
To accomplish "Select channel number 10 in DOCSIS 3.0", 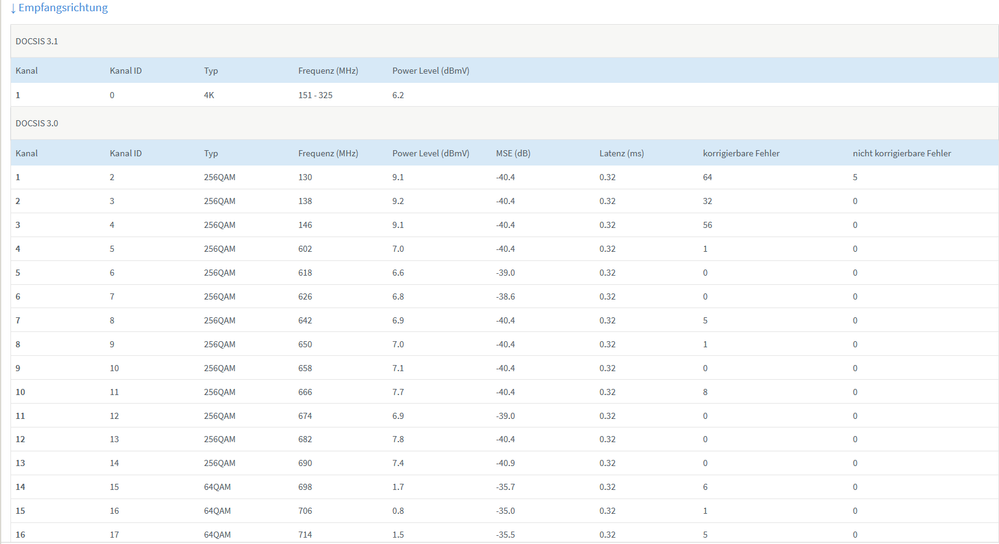I will [20, 393].
